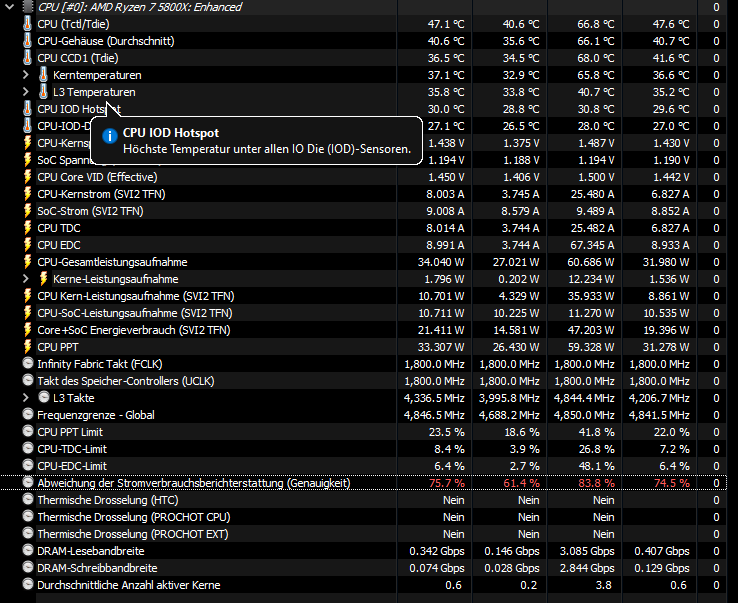Click lightning icon for CPU Kern-Leistungsaufnahme (SVI2 TFN)
This screenshot has width=738, height=603.
[x=28, y=296]
